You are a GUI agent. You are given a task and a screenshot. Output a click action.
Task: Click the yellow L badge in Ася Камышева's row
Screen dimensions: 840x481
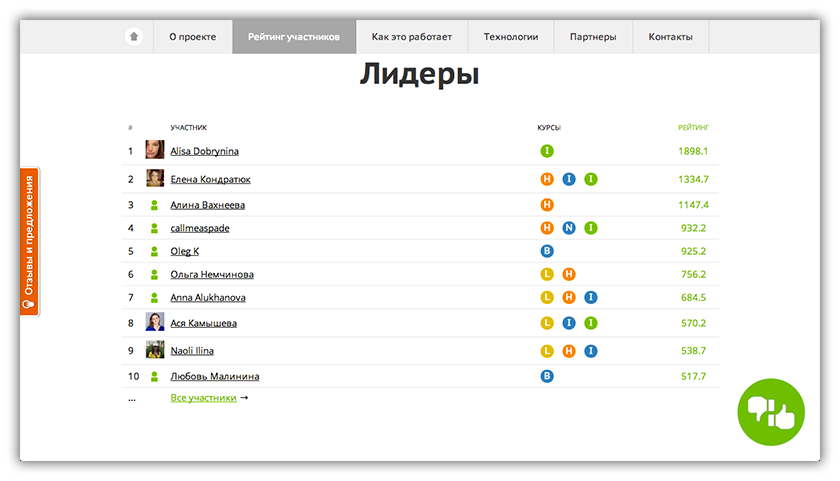click(x=547, y=323)
